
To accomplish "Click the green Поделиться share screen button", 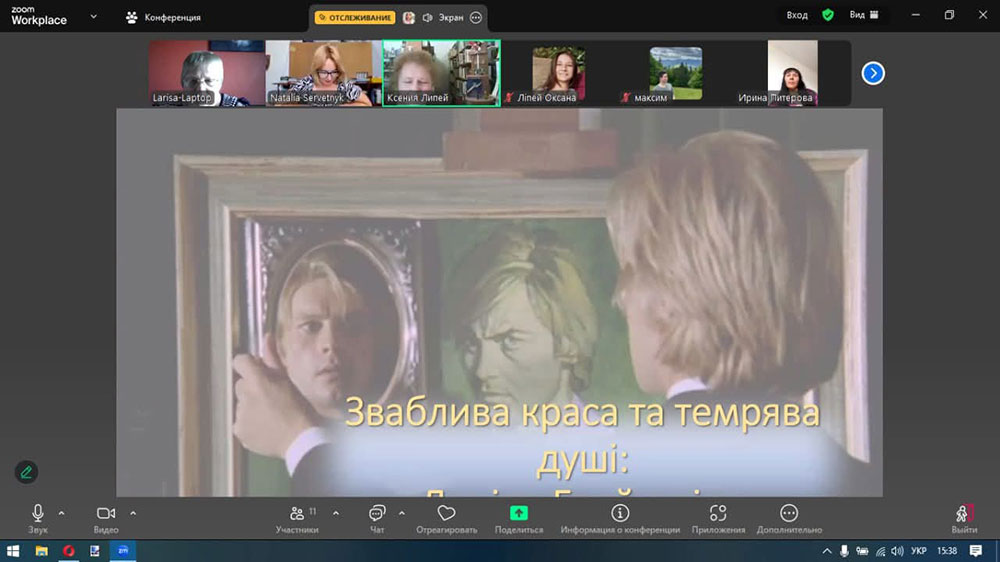I will (x=518, y=519).
